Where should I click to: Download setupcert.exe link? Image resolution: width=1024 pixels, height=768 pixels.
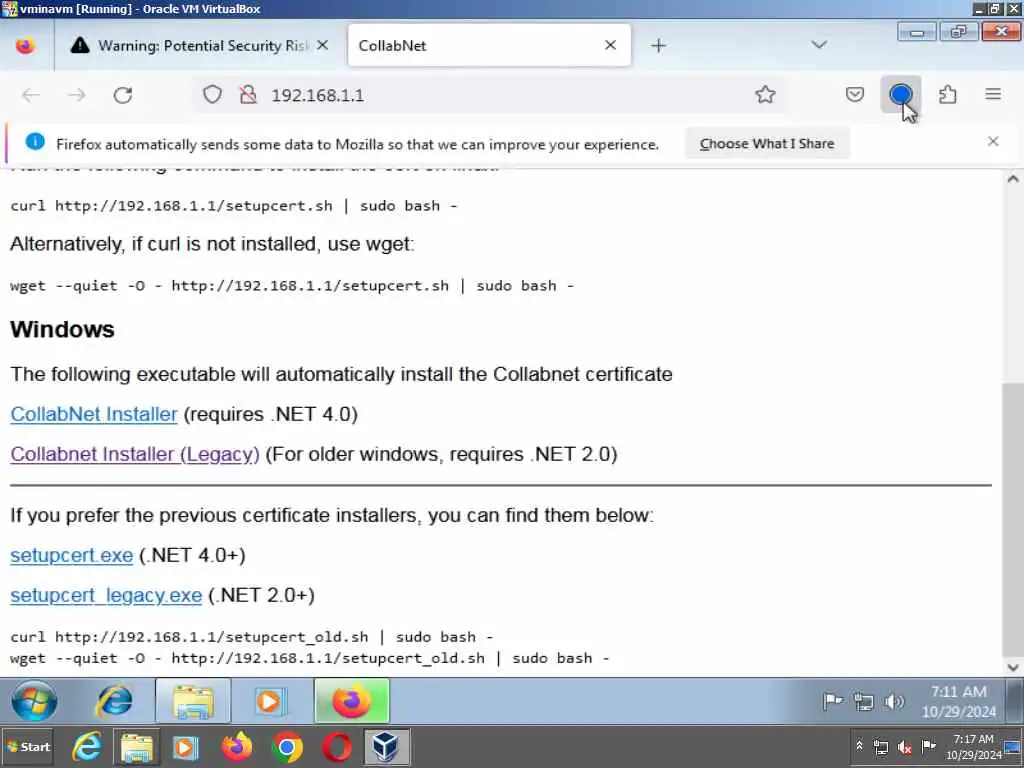(72, 555)
